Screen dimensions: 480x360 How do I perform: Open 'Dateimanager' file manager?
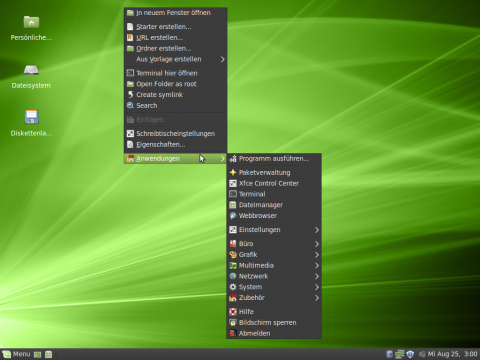click(274, 205)
